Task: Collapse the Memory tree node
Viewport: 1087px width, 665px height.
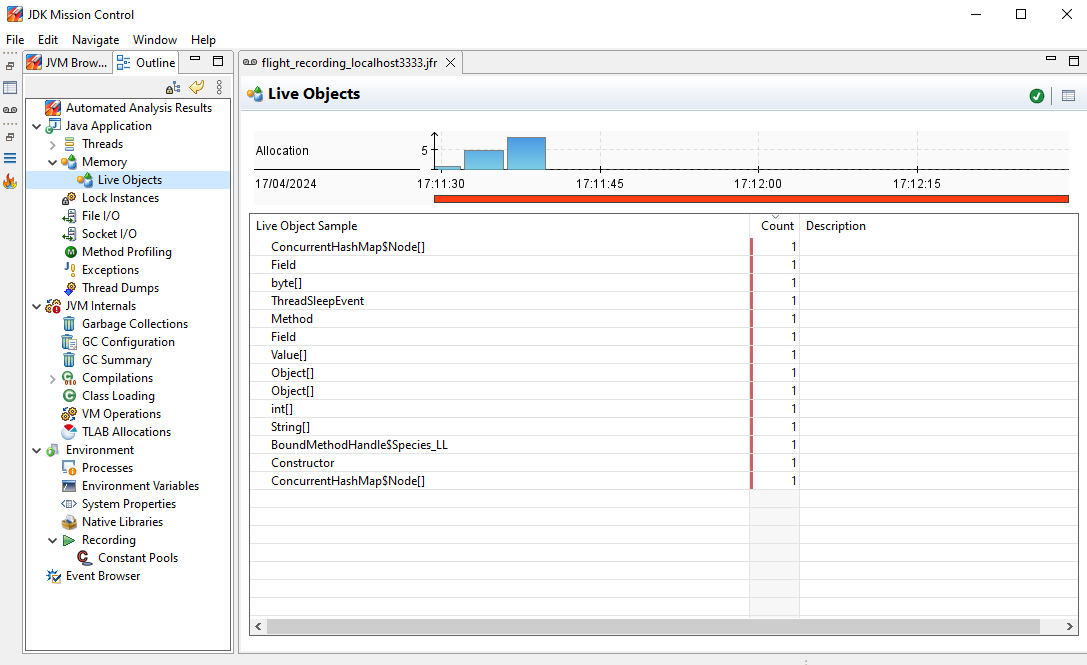Action: click(x=53, y=162)
